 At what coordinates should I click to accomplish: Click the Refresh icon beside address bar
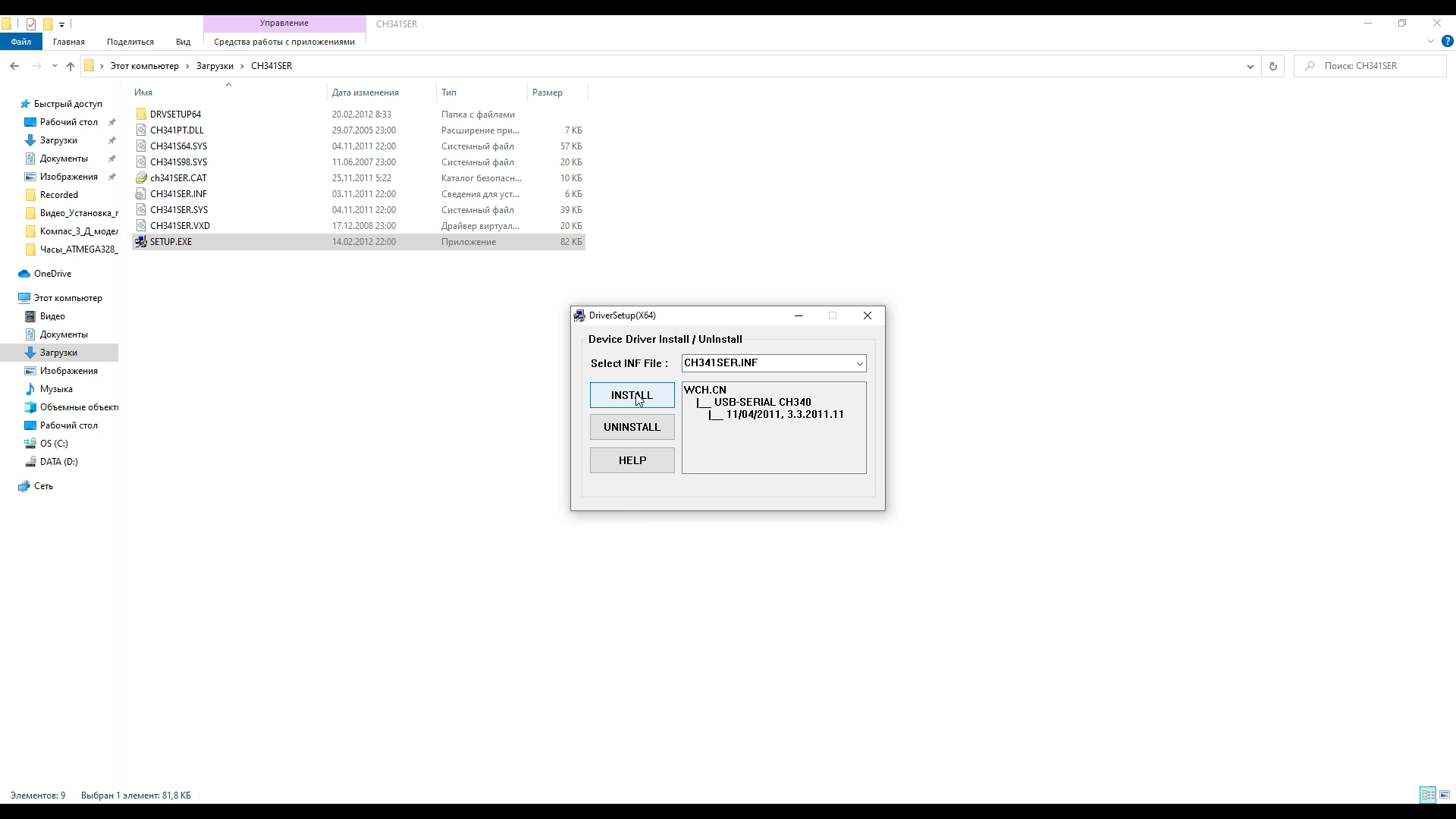pos(1272,66)
